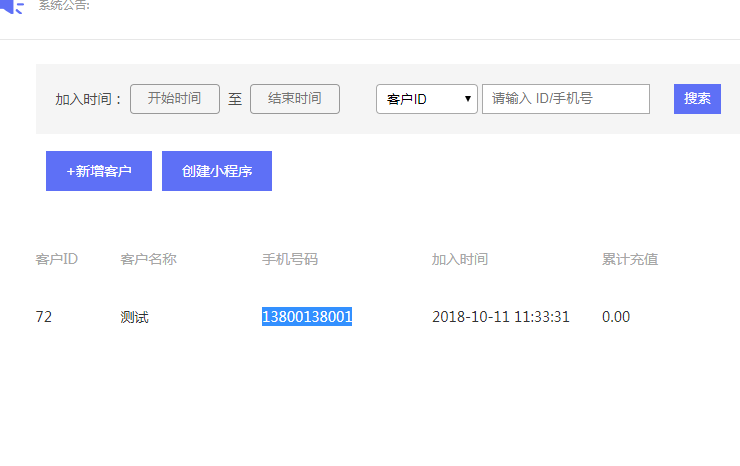This screenshot has height=466, width=740.
Task: Click the announcement speaker icon
Action: [12, 6]
